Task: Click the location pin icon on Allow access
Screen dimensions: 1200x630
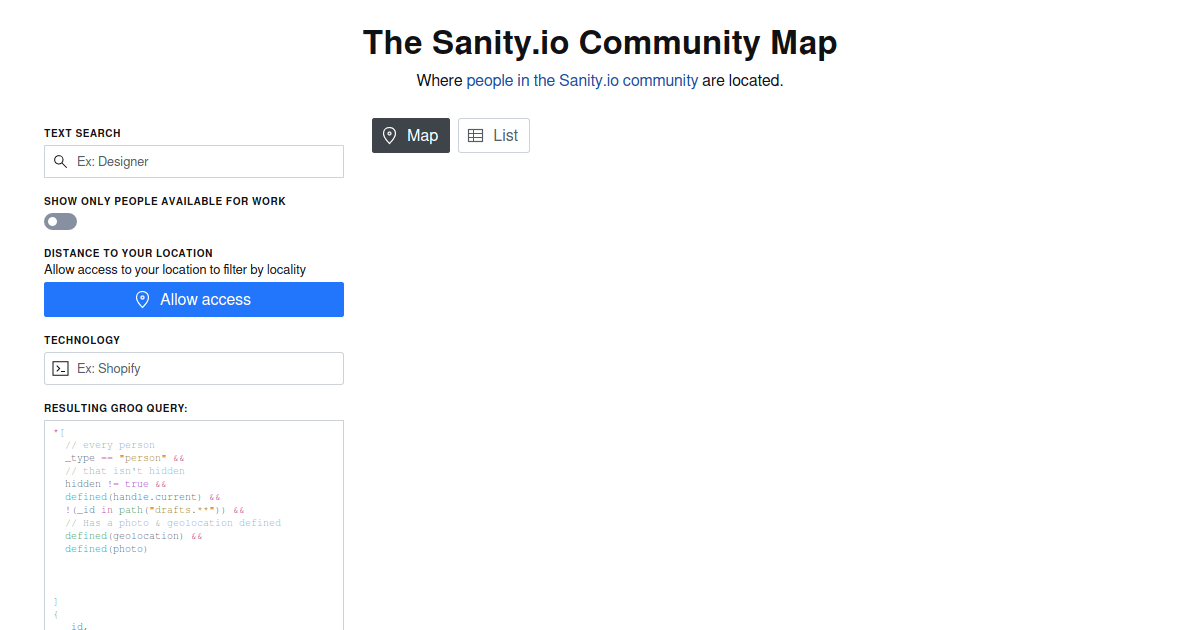Action: click(143, 299)
